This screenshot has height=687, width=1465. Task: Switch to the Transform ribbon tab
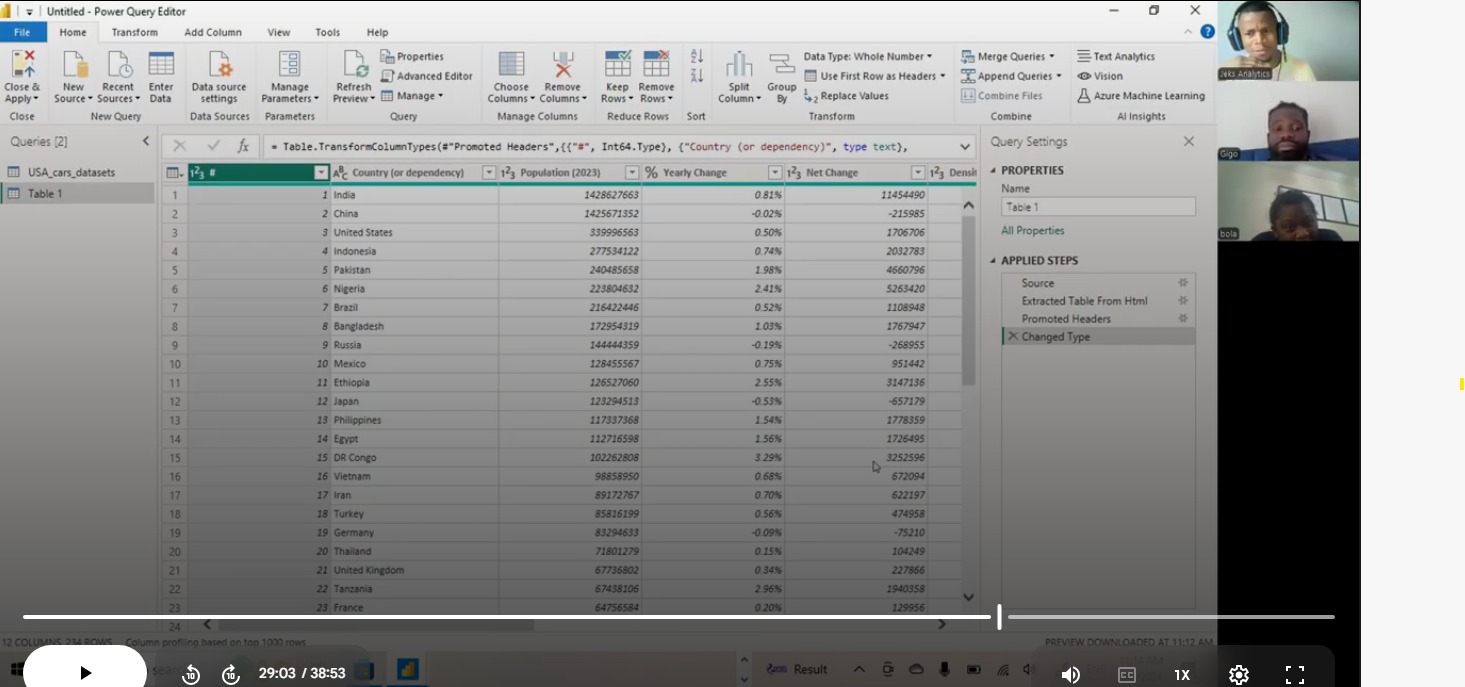tap(134, 32)
